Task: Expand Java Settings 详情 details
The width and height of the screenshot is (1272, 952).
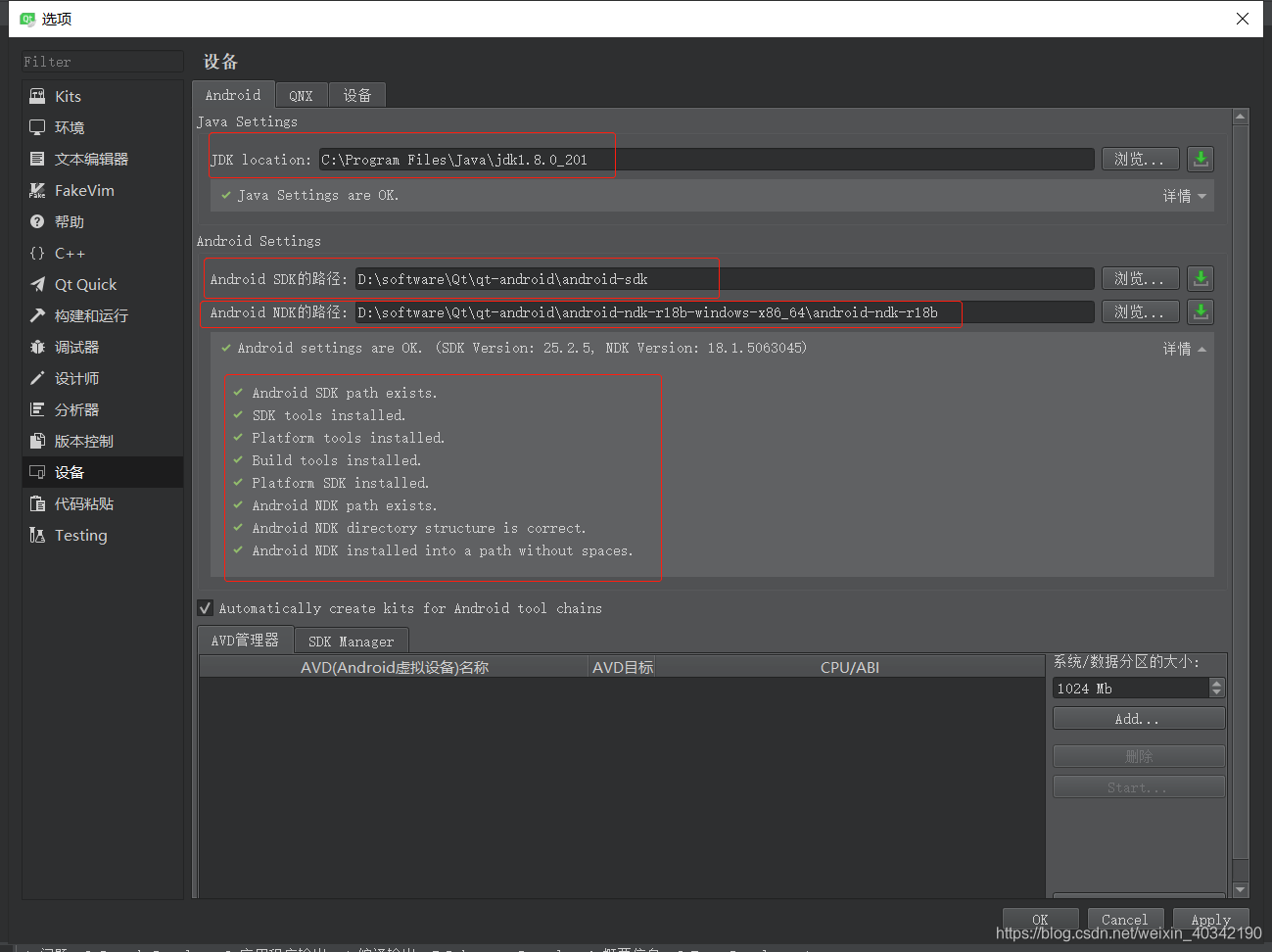Action: pyautogui.click(x=1185, y=196)
